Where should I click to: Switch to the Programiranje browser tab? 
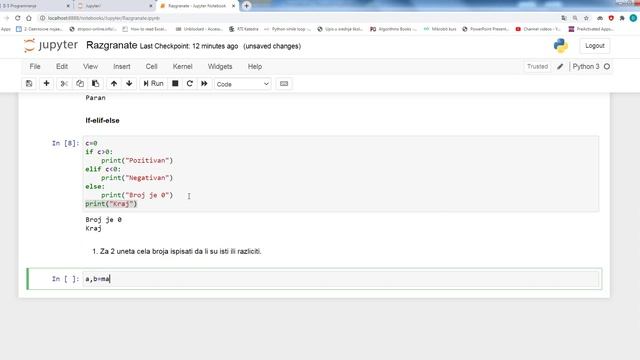35,6
